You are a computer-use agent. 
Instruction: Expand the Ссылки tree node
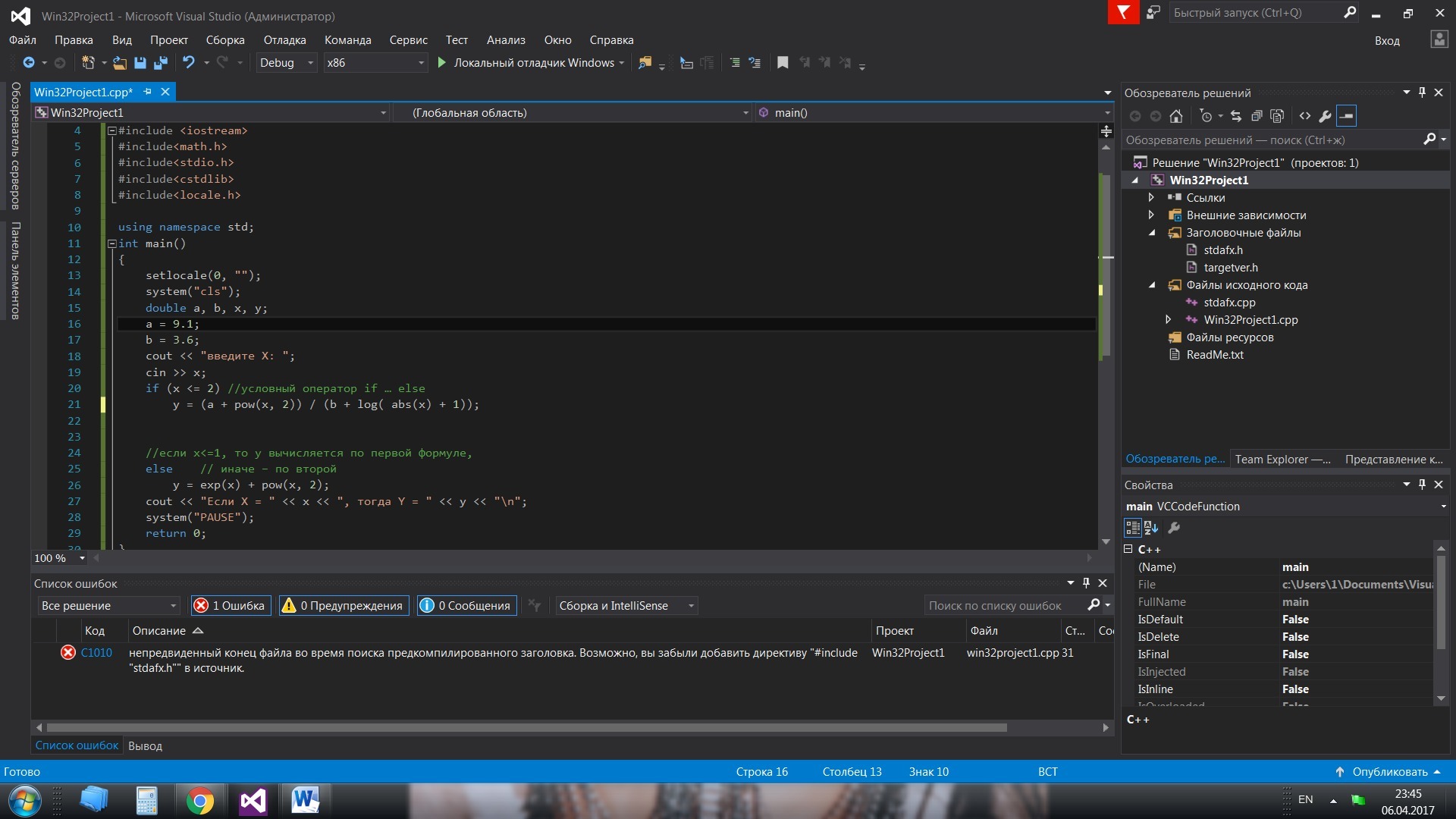click(x=1151, y=198)
